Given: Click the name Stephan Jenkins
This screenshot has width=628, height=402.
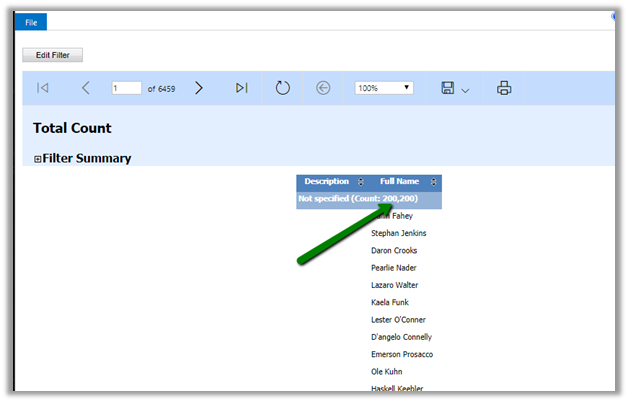Looking at the screenshot, I should click(x=398, y=233).
